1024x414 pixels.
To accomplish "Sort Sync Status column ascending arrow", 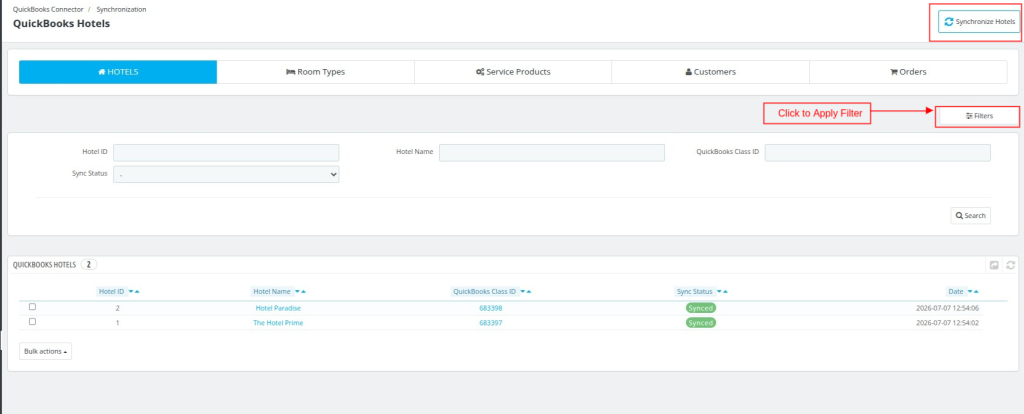I will 725,291.
